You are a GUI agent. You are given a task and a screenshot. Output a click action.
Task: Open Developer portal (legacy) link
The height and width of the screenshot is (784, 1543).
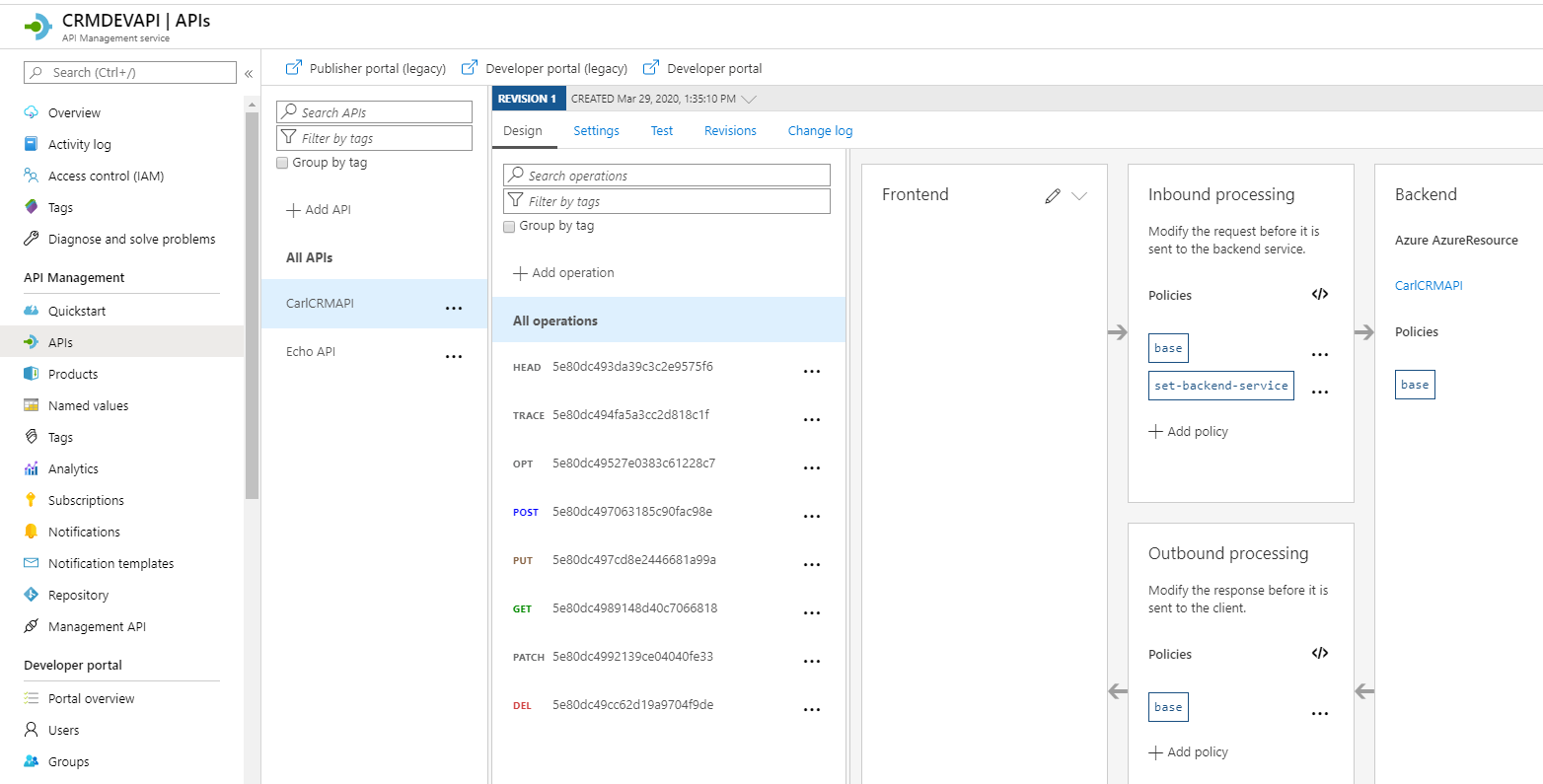(x=545, y=68)
